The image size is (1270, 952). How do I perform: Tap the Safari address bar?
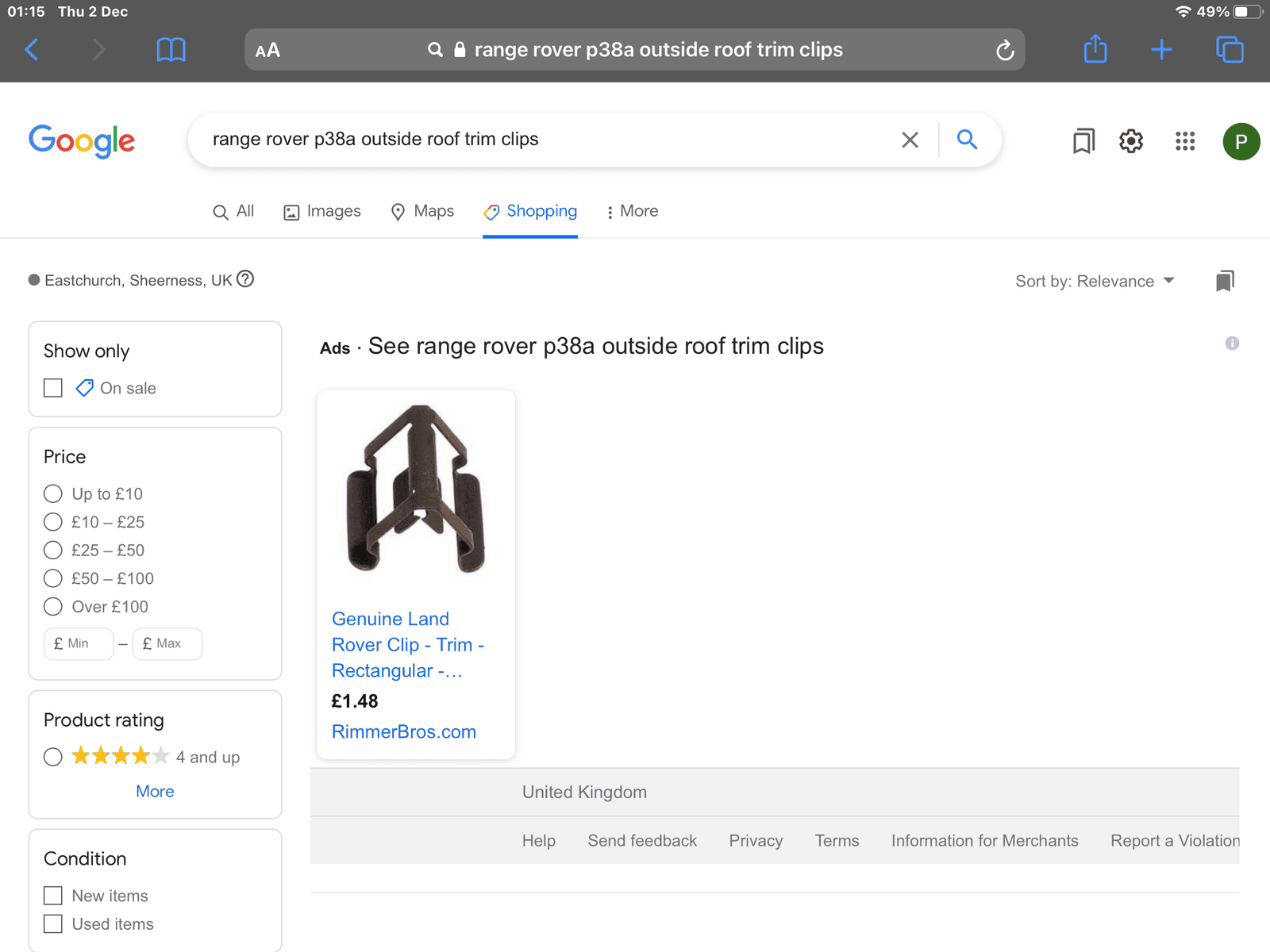[634, 50]
